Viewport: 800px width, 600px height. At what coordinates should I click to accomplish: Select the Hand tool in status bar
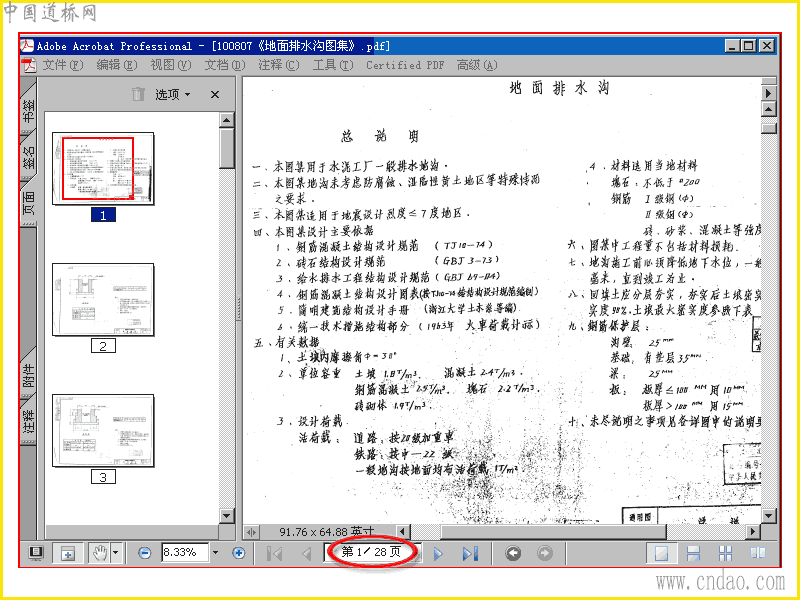[x=100, y=553]
